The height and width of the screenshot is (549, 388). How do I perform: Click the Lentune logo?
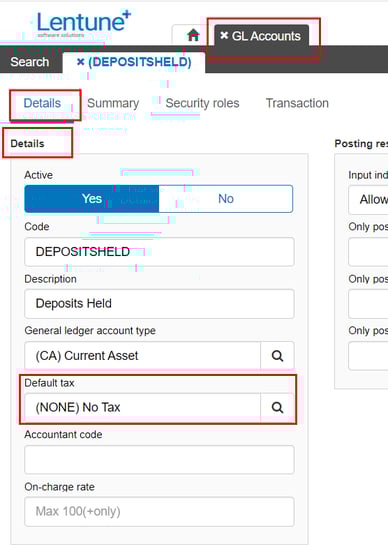click(84, 23)
